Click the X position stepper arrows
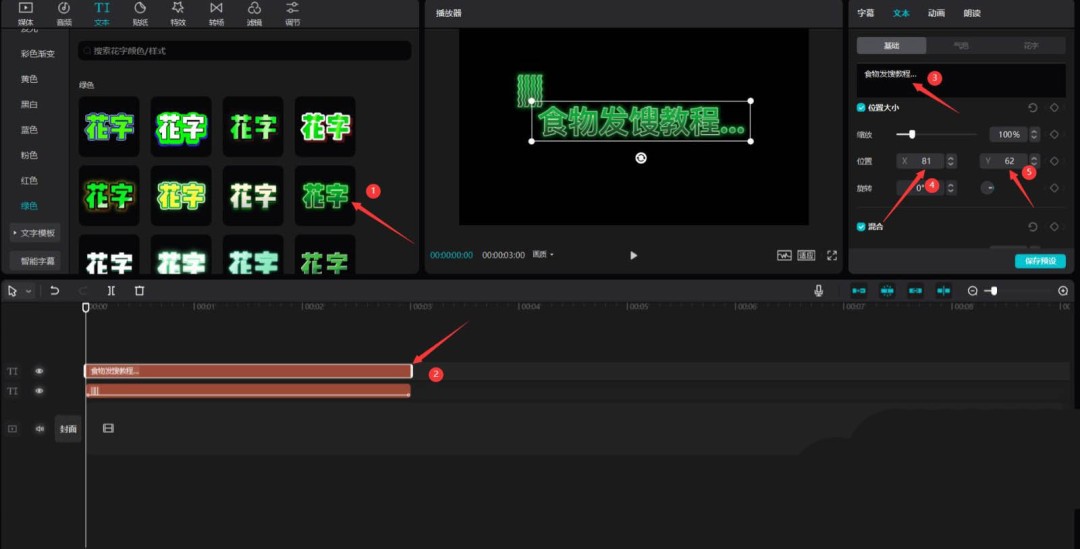This screenshot has height=549, width=1080. coord(951,161)
